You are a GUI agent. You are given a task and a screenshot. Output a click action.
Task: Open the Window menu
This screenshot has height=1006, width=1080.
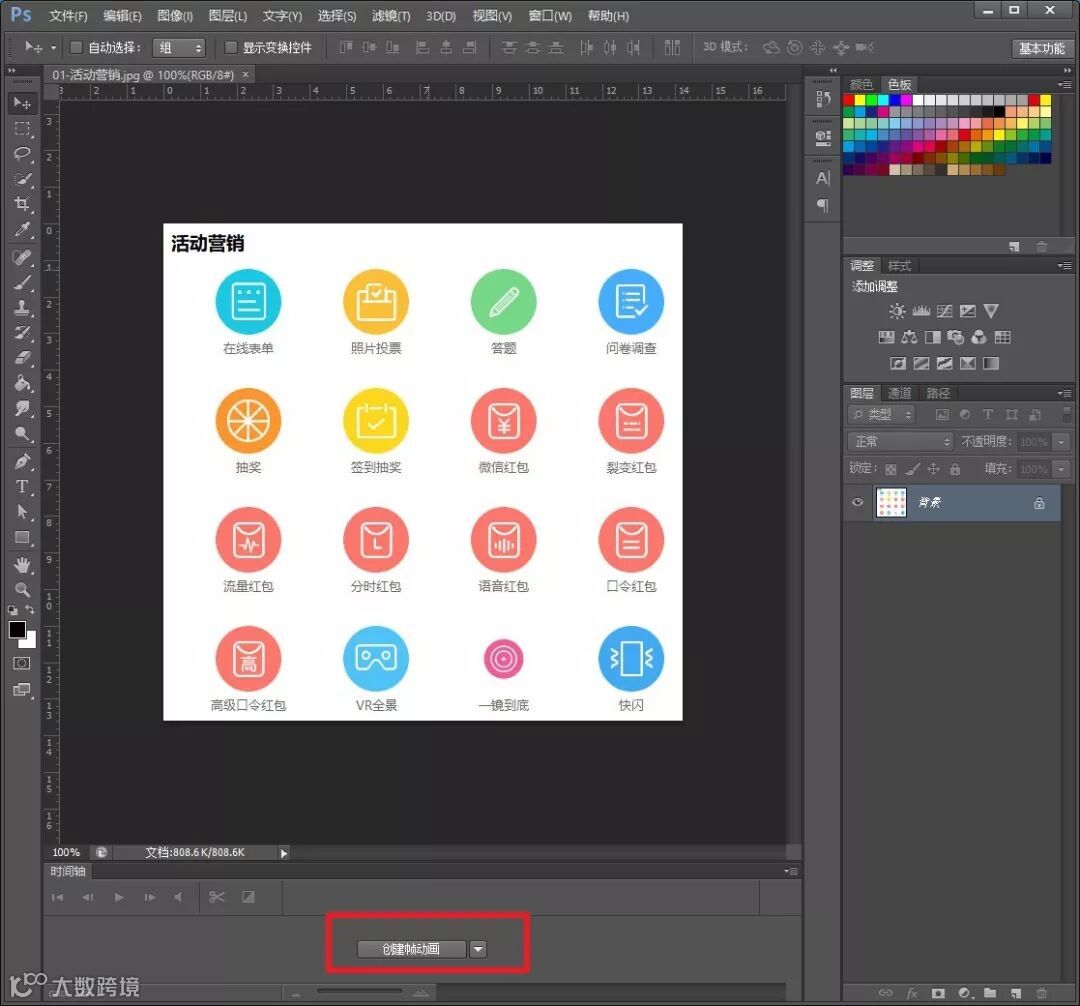coord(550,16)
